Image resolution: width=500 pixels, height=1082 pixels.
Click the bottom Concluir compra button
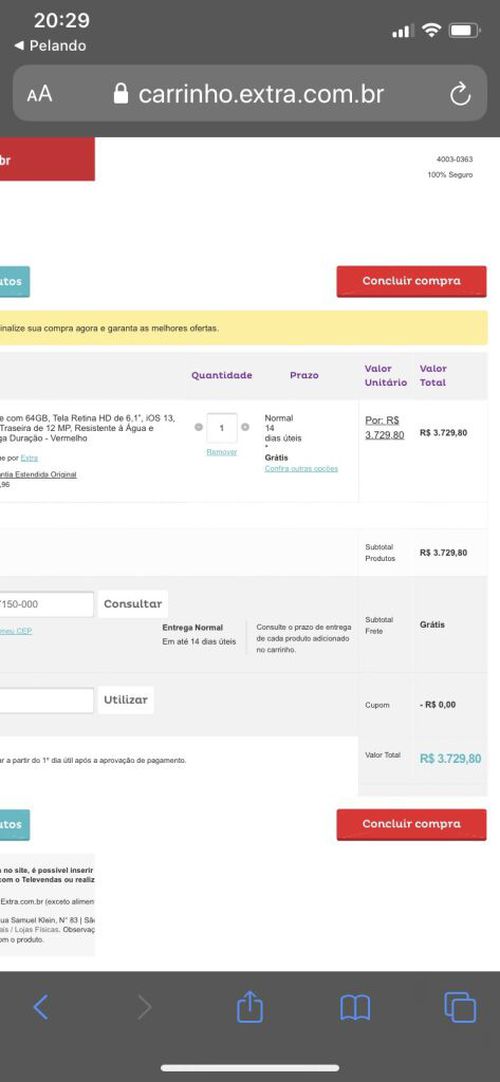click(411, 825)
